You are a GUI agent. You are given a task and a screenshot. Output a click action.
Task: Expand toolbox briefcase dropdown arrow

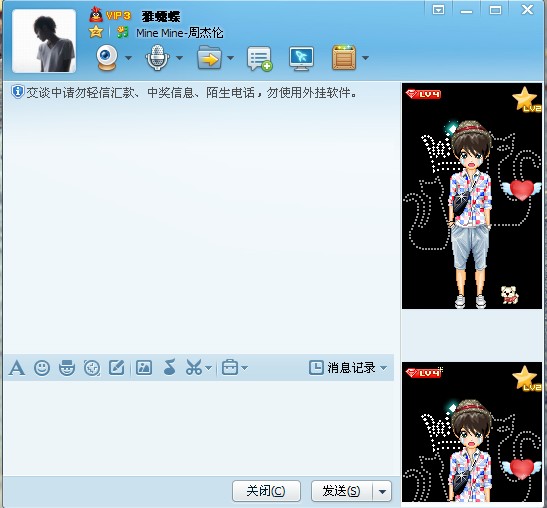click(x=245, y=368)
